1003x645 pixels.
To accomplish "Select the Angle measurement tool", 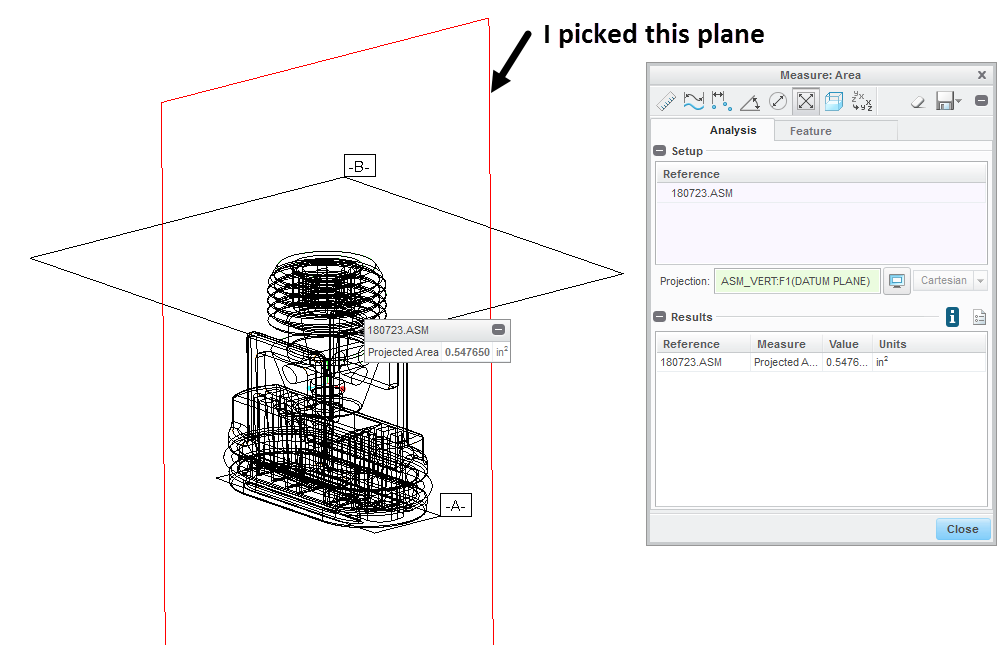I will pyautogui.click(x=750, y=101).
